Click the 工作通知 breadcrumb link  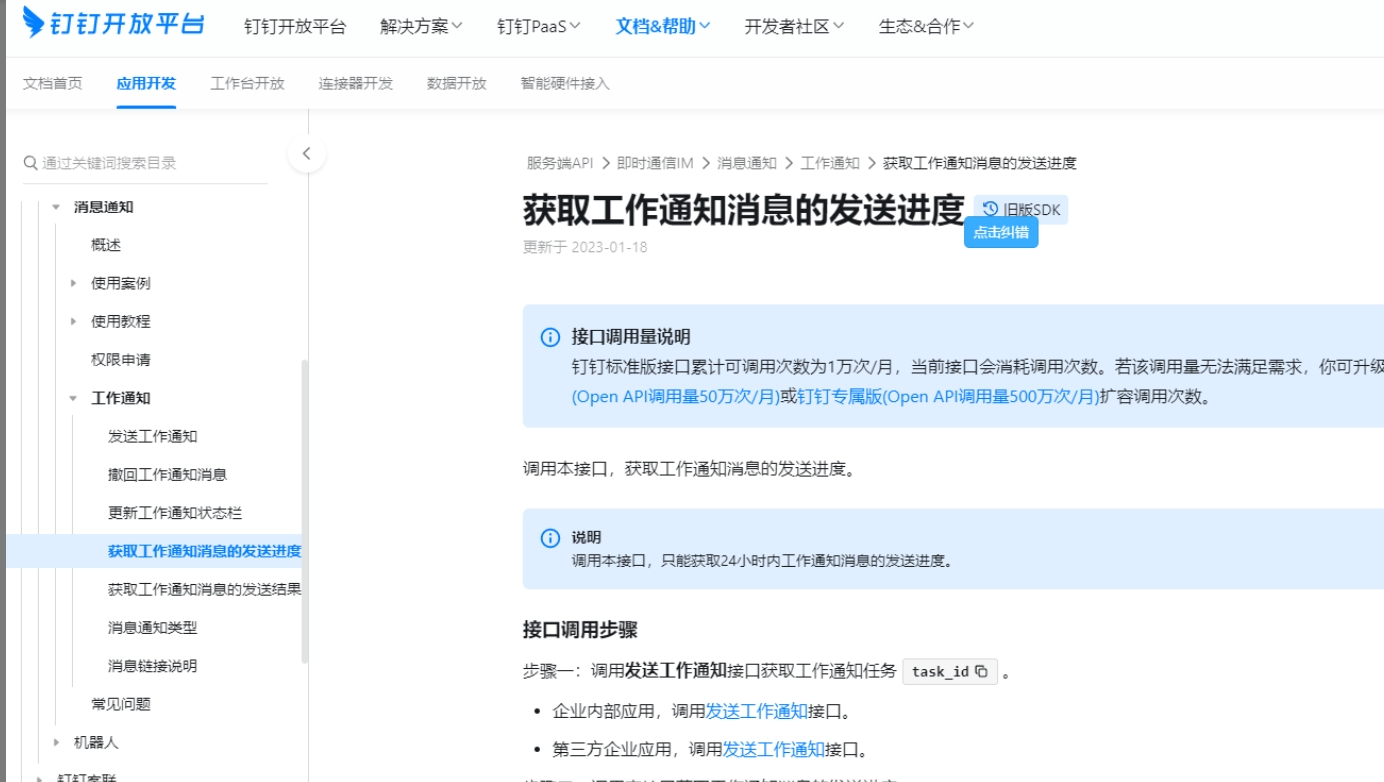click(830, 163)
